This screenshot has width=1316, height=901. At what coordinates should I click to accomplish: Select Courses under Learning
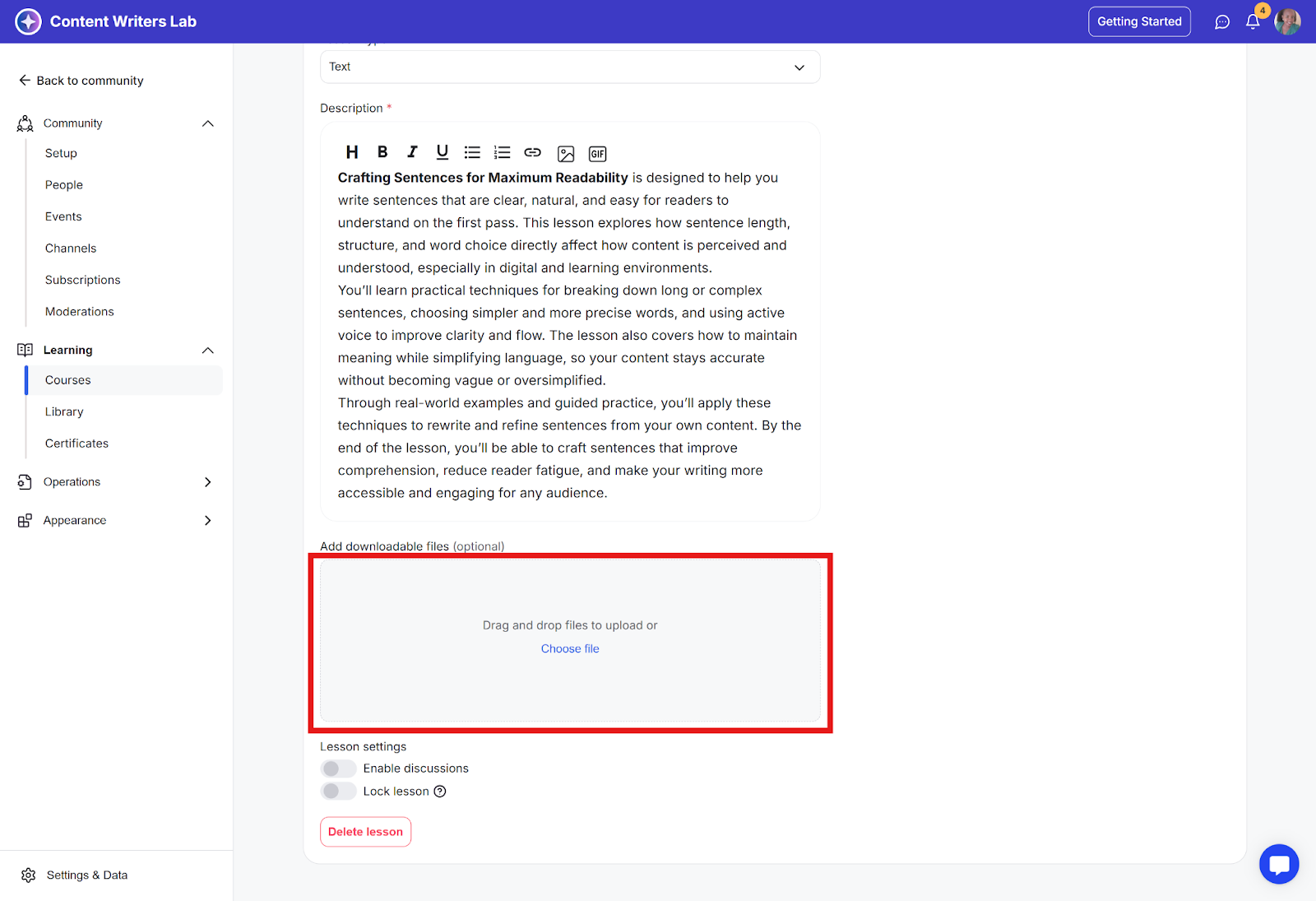124,380
